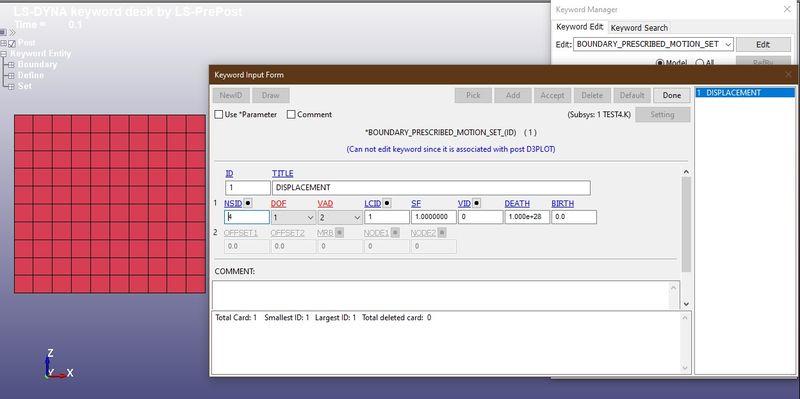The height and width of the screenshot is (399, 800).
Task: Click the VAD field label link
Action: pyautogui.click(x=325, y=203)
